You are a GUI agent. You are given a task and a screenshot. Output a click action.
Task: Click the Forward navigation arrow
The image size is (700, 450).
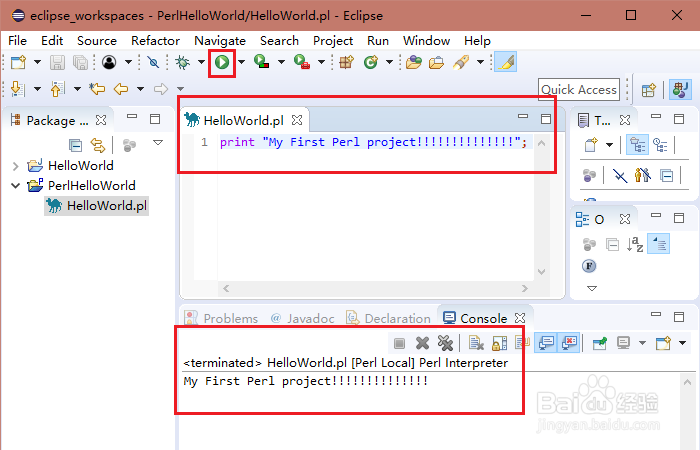pyautogui.click(x=161, y=89)
